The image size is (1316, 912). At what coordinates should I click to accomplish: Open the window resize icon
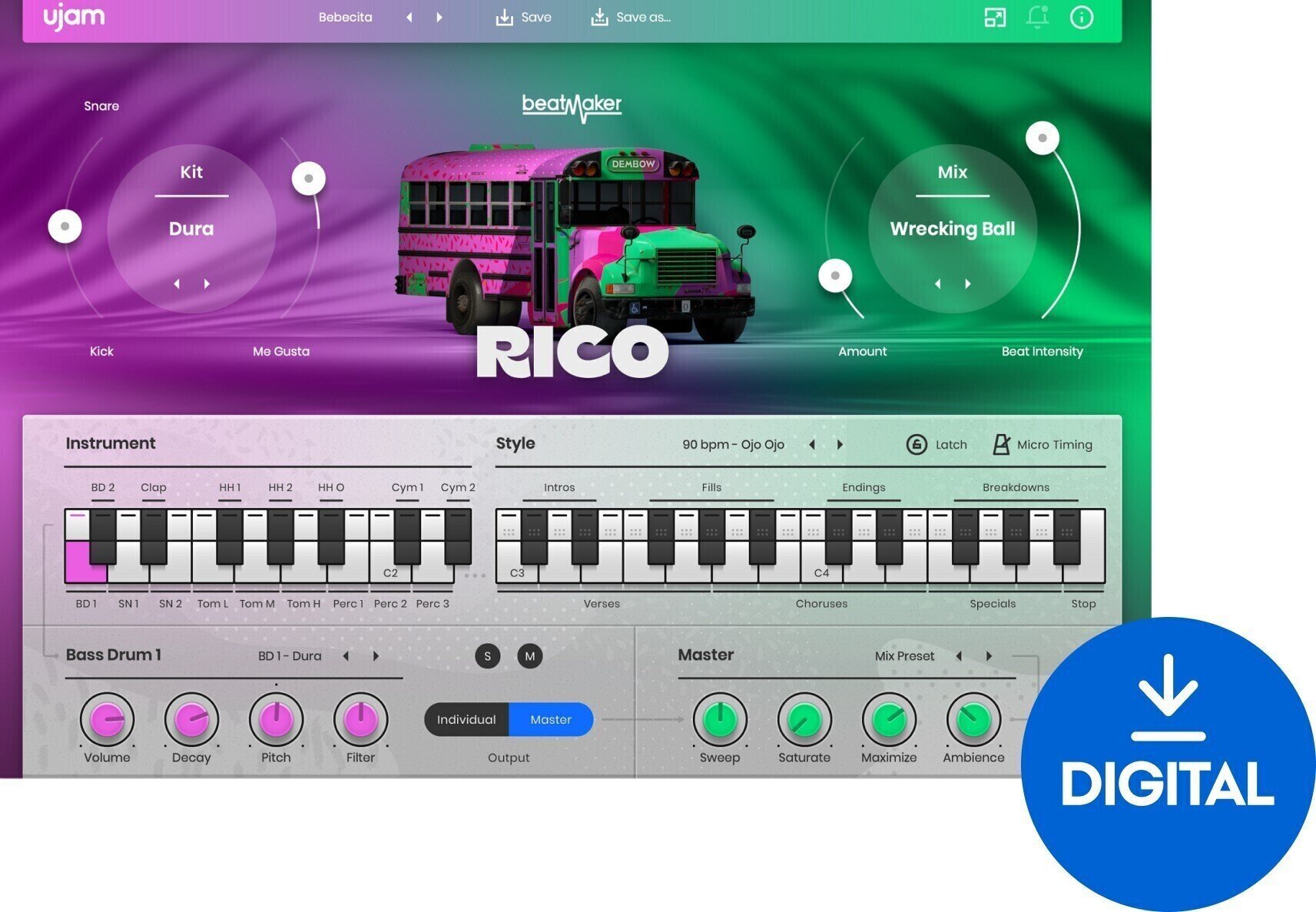[995, 17]
